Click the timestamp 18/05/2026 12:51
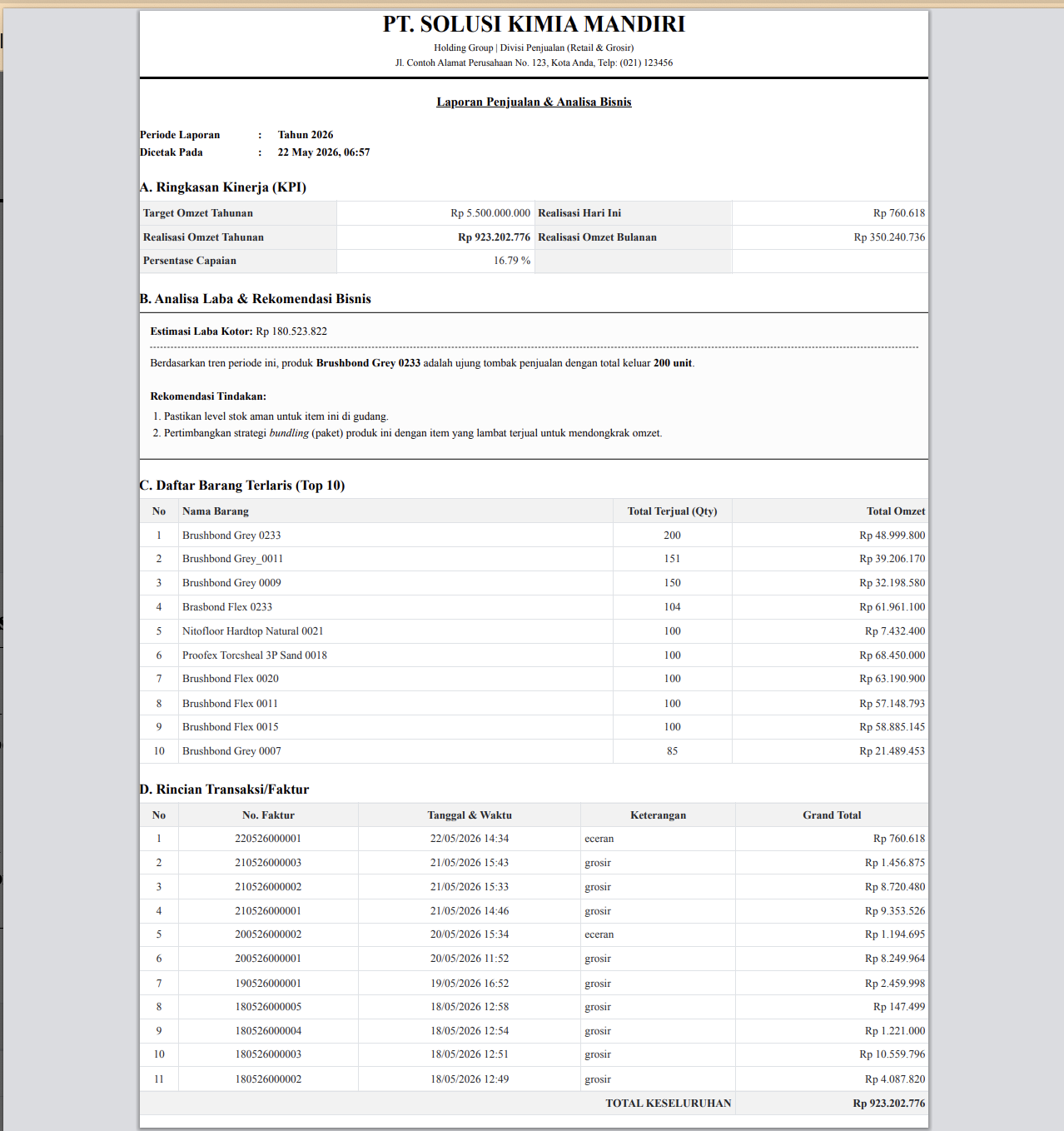 point(470,1054)
